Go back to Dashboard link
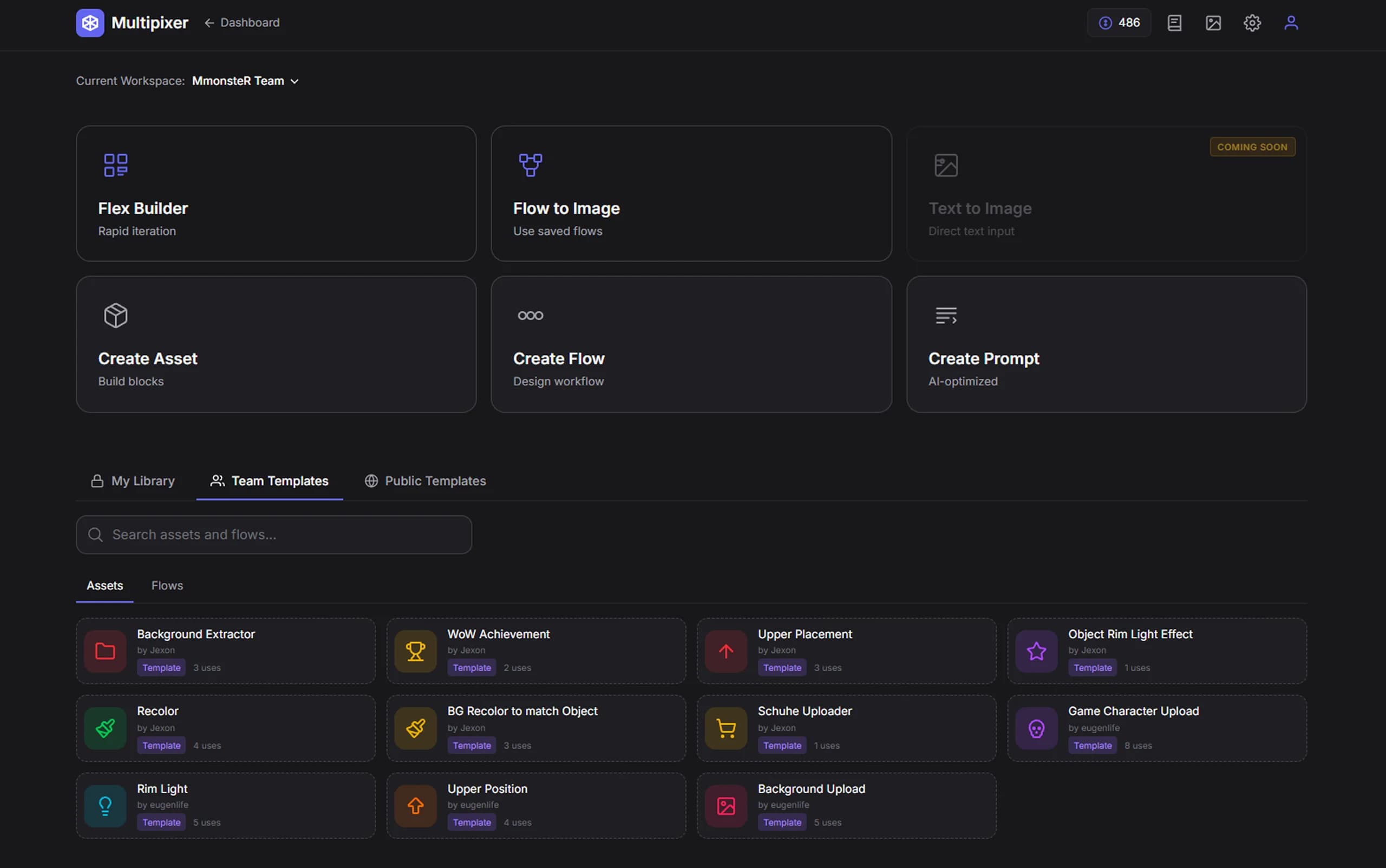 pos(242,23)
